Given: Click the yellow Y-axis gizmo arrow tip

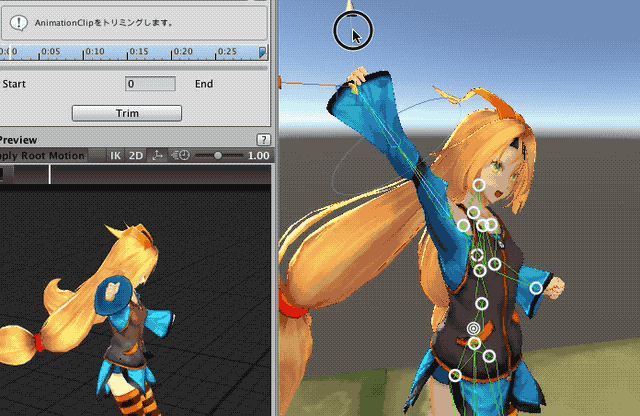Looking at the screenshot, I should pos(350,5).
